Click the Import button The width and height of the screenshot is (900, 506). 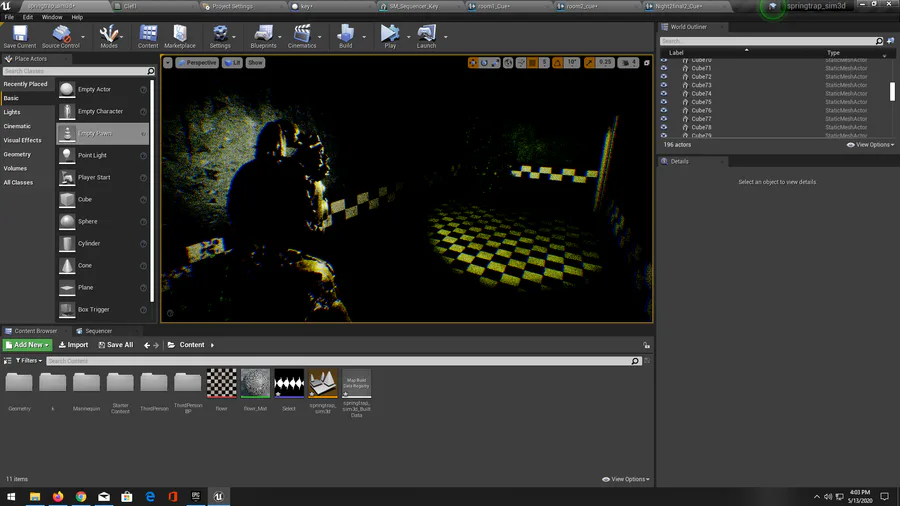(x=72, y=345)
